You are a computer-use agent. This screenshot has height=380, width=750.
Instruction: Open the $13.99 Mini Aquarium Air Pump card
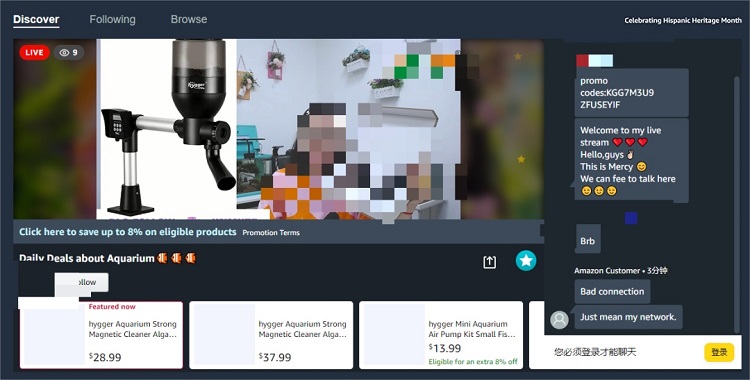[x=441, y=335]
